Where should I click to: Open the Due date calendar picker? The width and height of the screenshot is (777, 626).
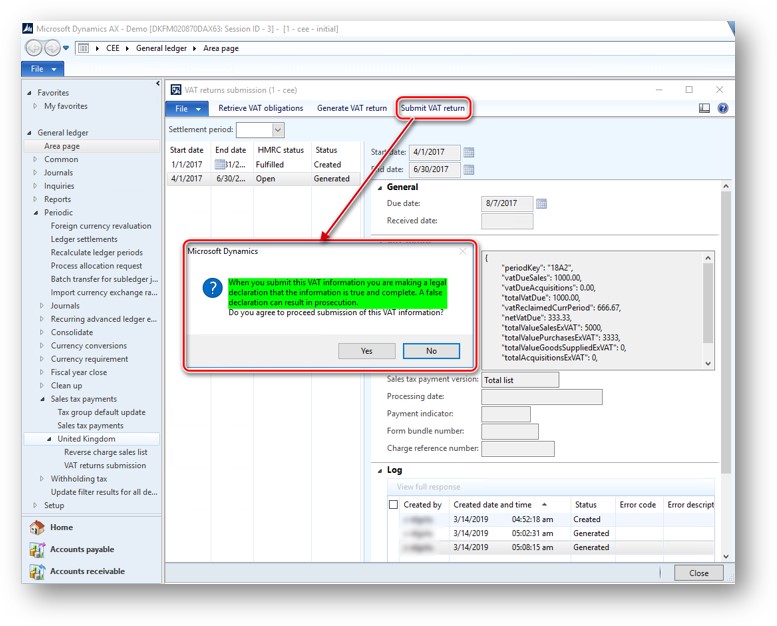(541, 203)
